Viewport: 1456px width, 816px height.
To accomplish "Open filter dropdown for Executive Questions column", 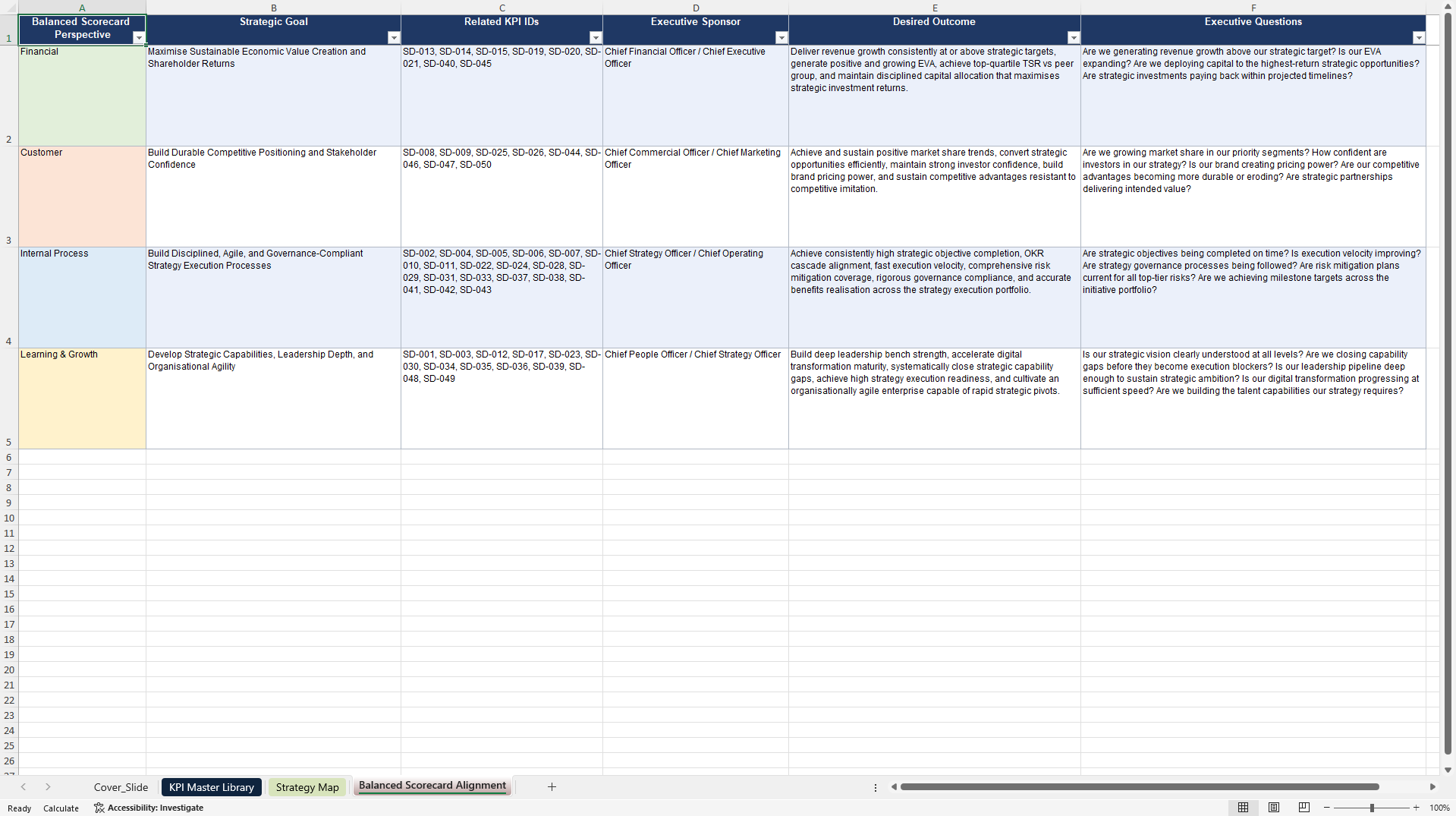I will [1419, 38].
